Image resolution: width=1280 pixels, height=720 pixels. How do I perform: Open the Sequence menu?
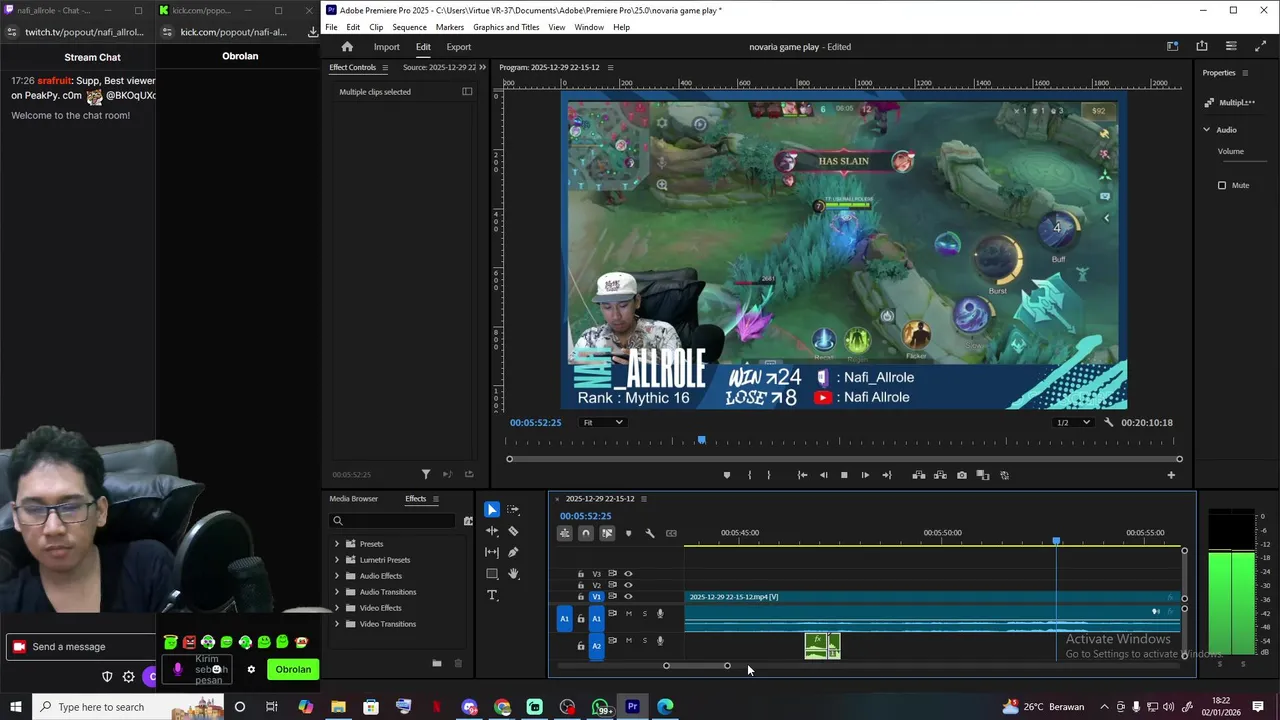tap(409, 27)
